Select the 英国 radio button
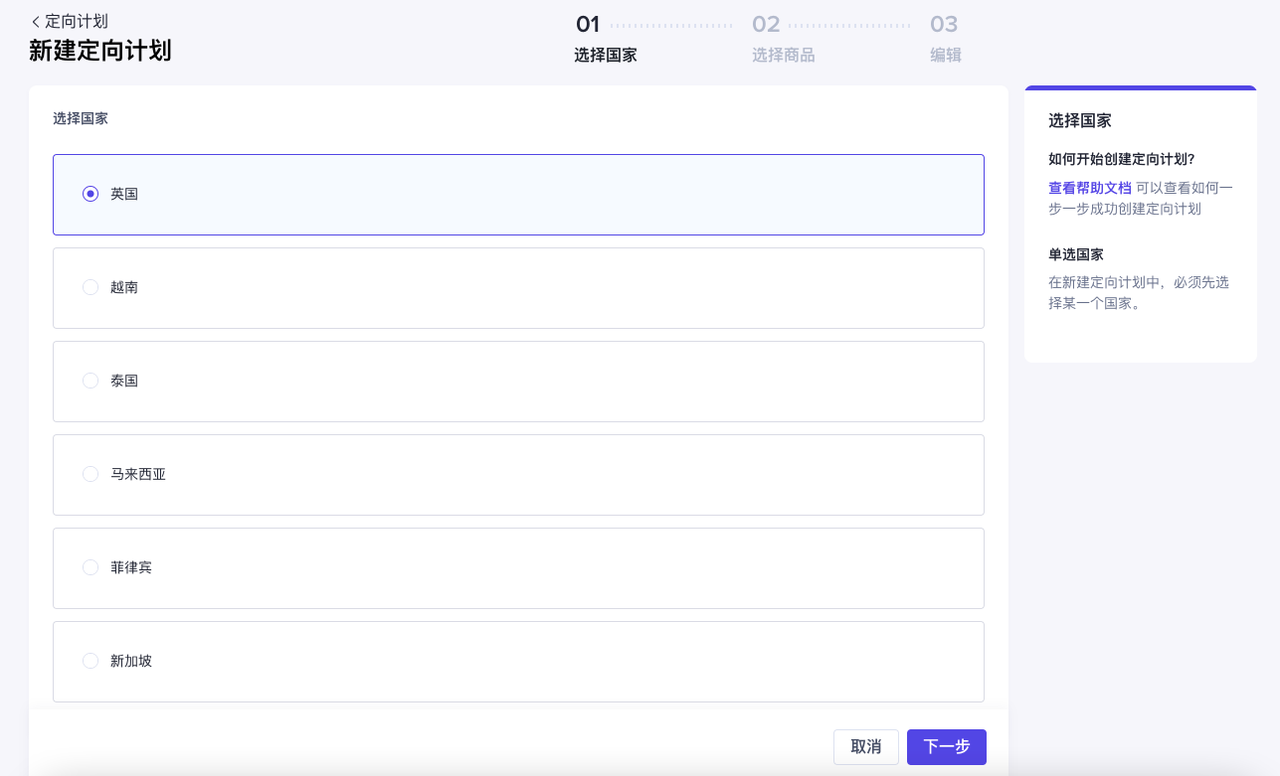The width and height of the screenshot is (1280, 776). pyautogui.click(x=90, y=193)
